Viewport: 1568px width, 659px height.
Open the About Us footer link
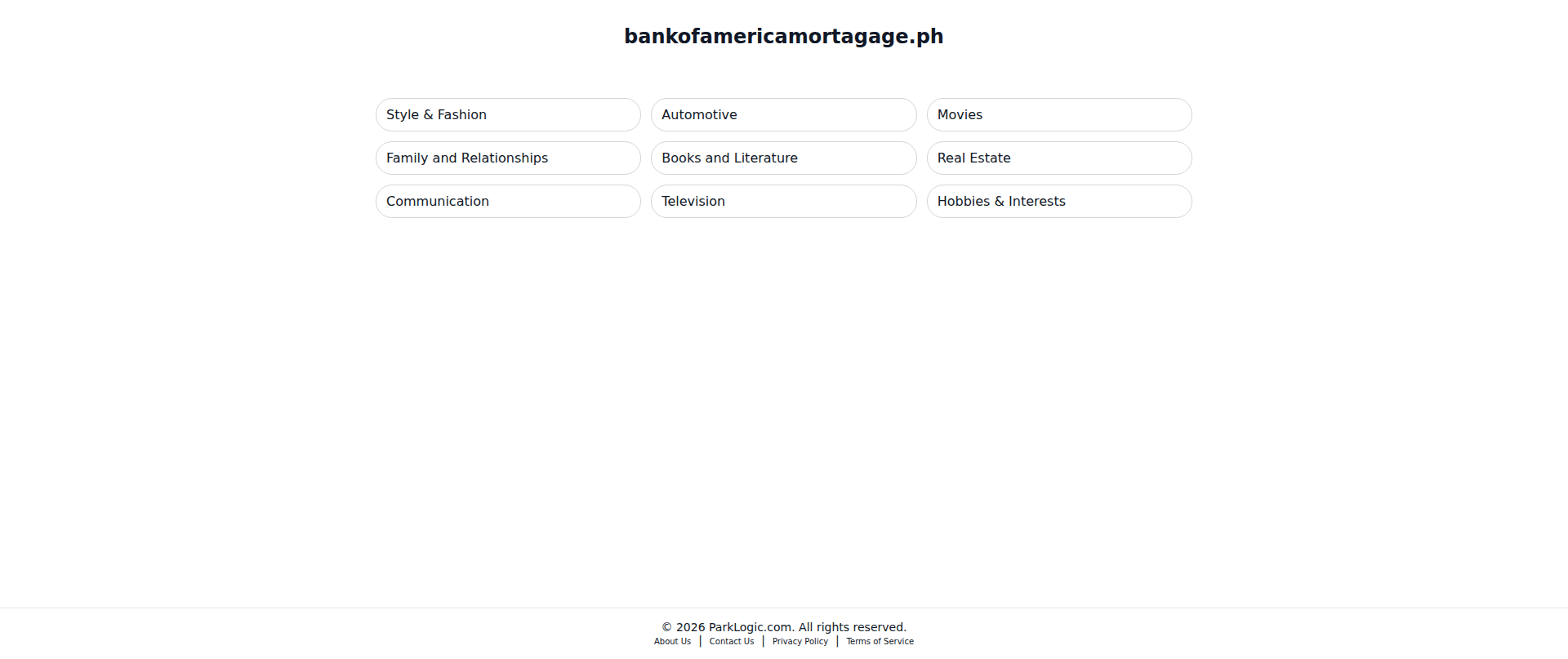[x=672, y=642]
